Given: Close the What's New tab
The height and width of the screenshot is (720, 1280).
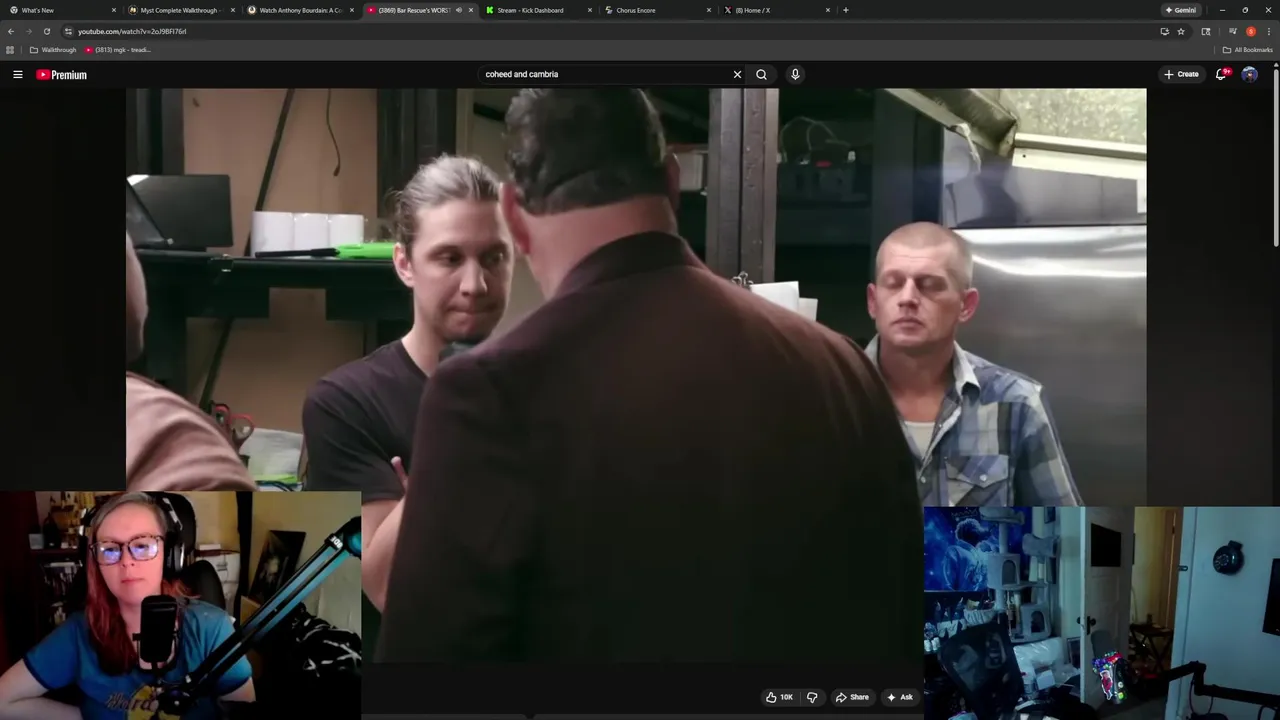Looking at the screenshot, I should point(114,10).
